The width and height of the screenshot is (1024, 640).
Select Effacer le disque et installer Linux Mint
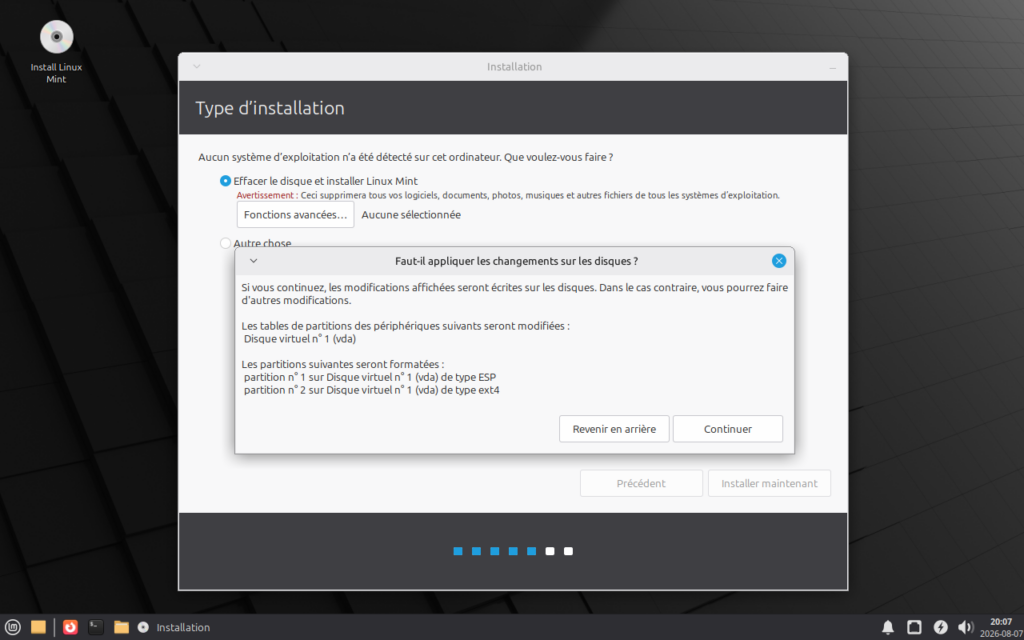319,181
